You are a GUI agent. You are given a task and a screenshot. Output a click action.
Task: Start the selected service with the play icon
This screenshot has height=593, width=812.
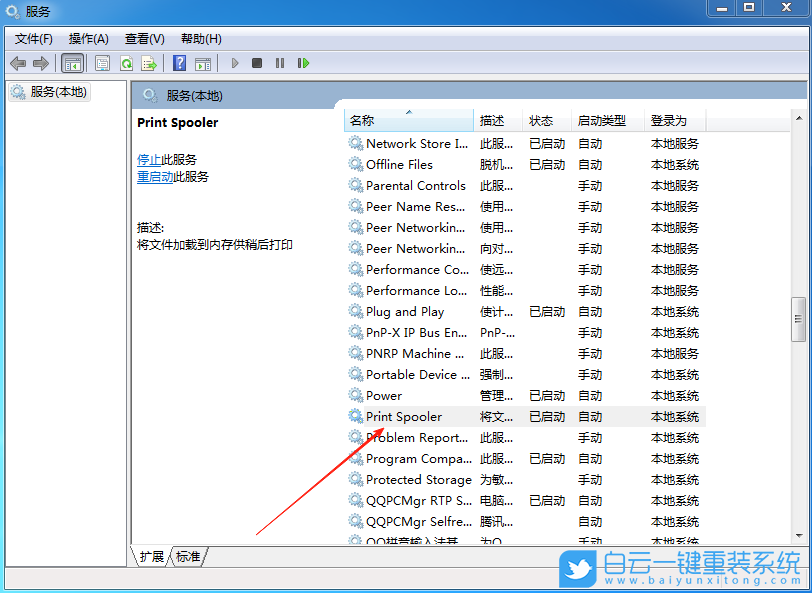coord(234,62)
